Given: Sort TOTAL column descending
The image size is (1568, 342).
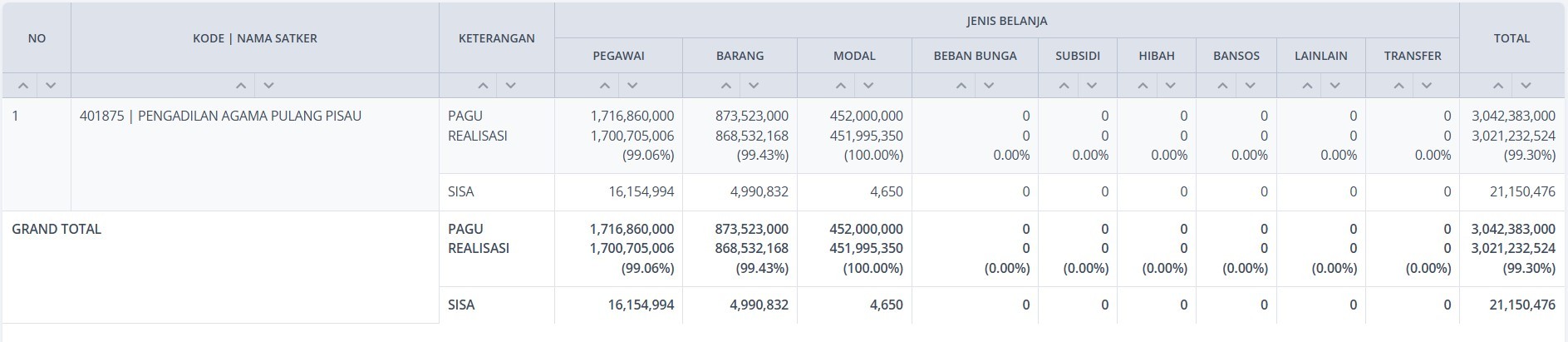Looking at the screenshot, I should click(1526, 86).
